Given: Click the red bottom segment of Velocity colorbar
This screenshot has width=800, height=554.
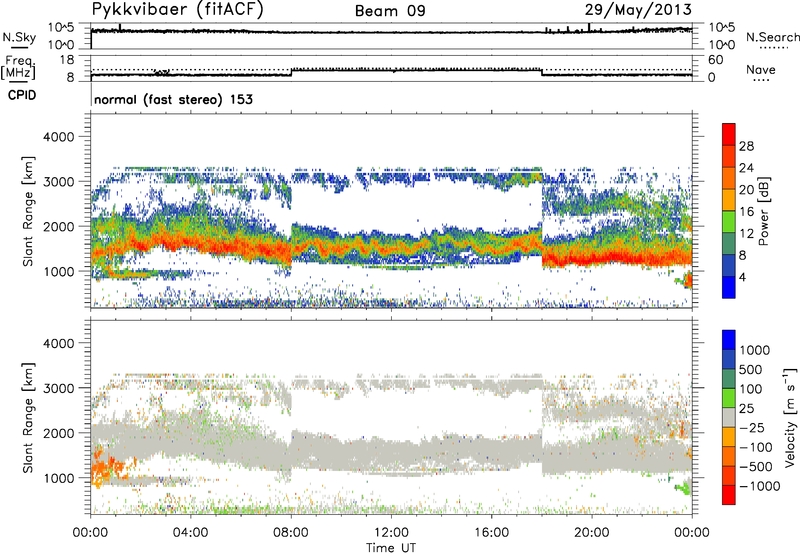Looking at the screenshot, I should (x=729, y=495).
